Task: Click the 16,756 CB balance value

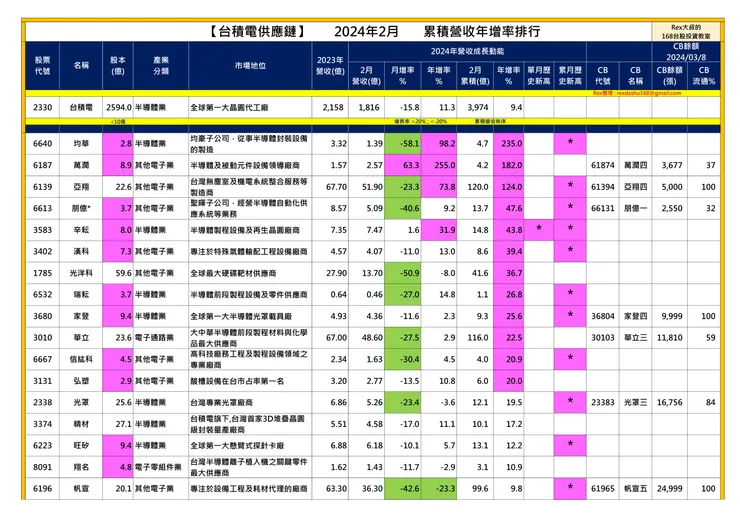Action: tap(669, 402)
